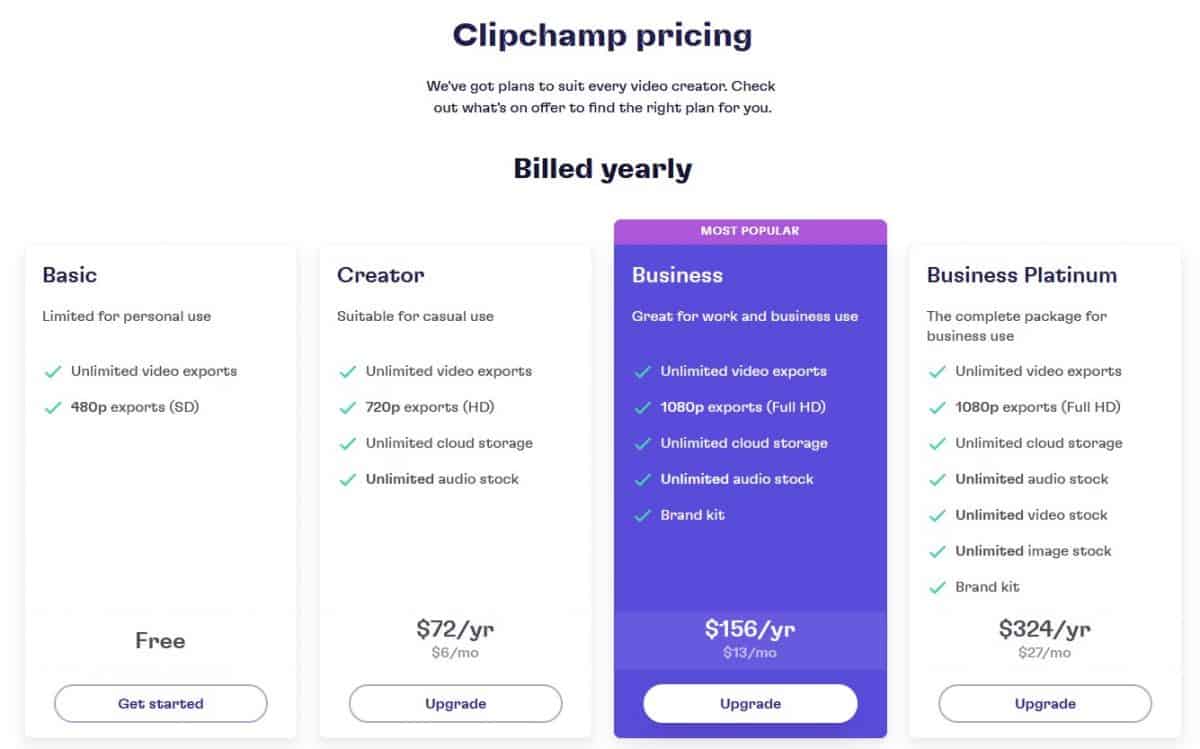Click the MOST POPULAR badge on Business plan
This screenshot has height=749, width=1200.
click(750, 231)
